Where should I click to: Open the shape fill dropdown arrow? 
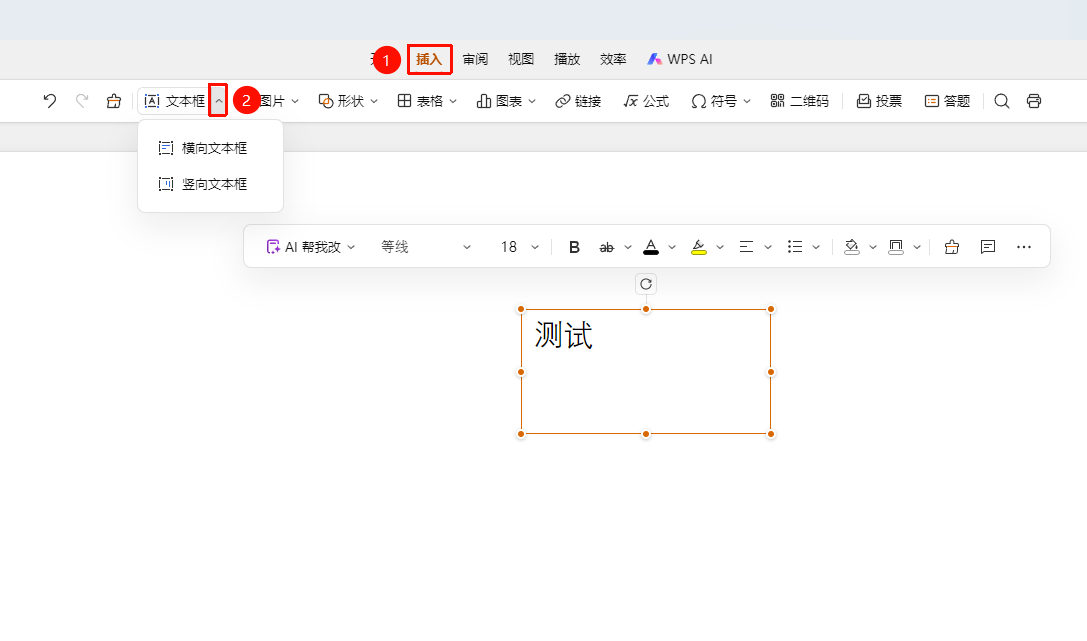click(x=873, y=247)
